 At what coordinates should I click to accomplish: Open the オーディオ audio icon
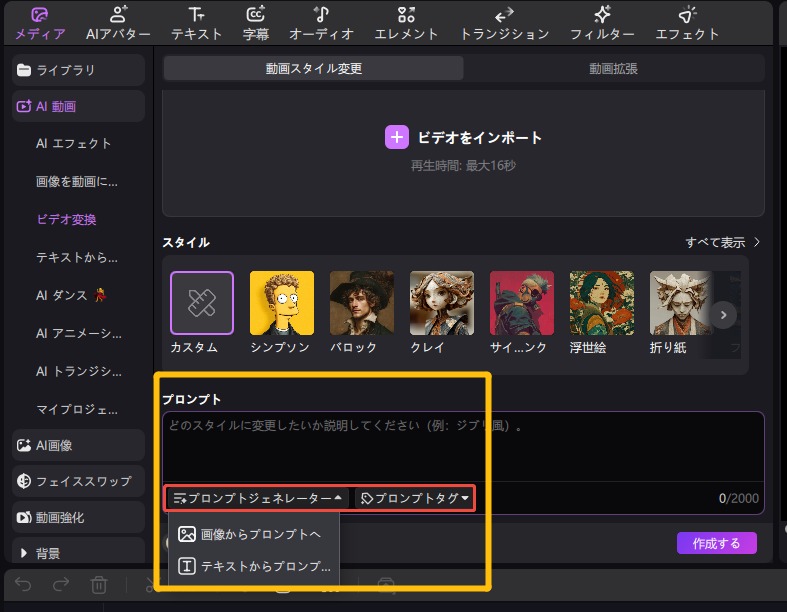point(321,15)
